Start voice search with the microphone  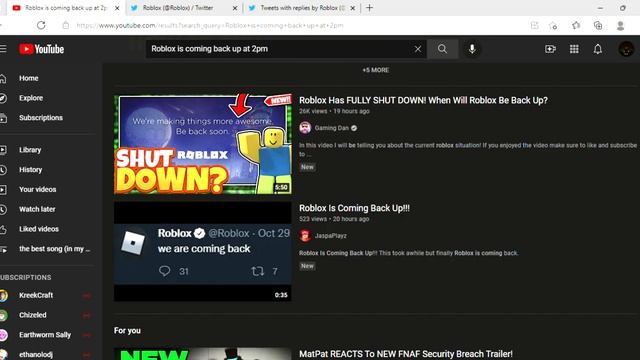coord(472,49)
